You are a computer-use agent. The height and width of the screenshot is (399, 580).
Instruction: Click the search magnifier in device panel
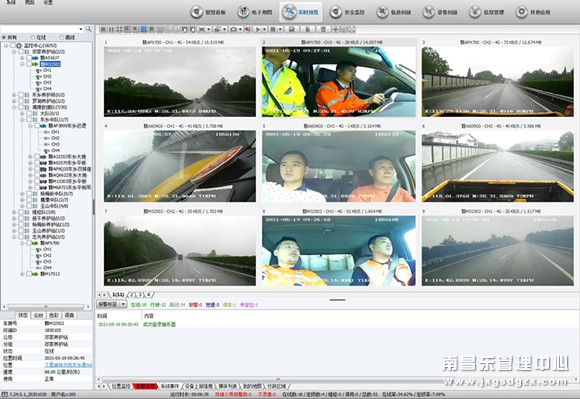88,29
